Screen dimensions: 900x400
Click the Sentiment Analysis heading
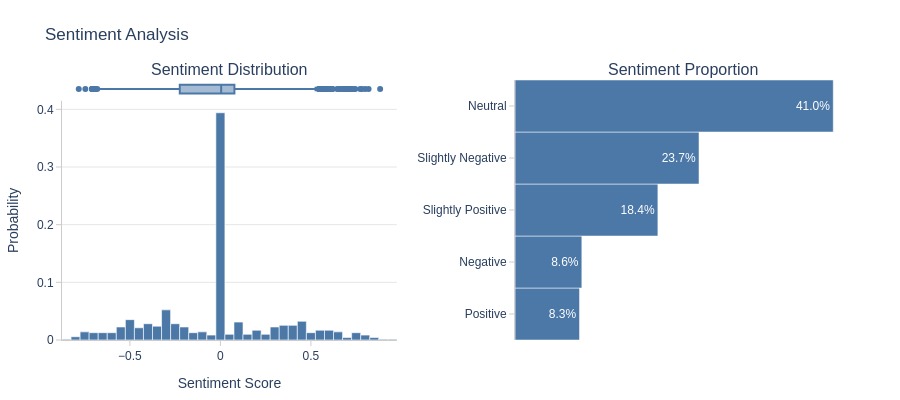pos(117,34)
